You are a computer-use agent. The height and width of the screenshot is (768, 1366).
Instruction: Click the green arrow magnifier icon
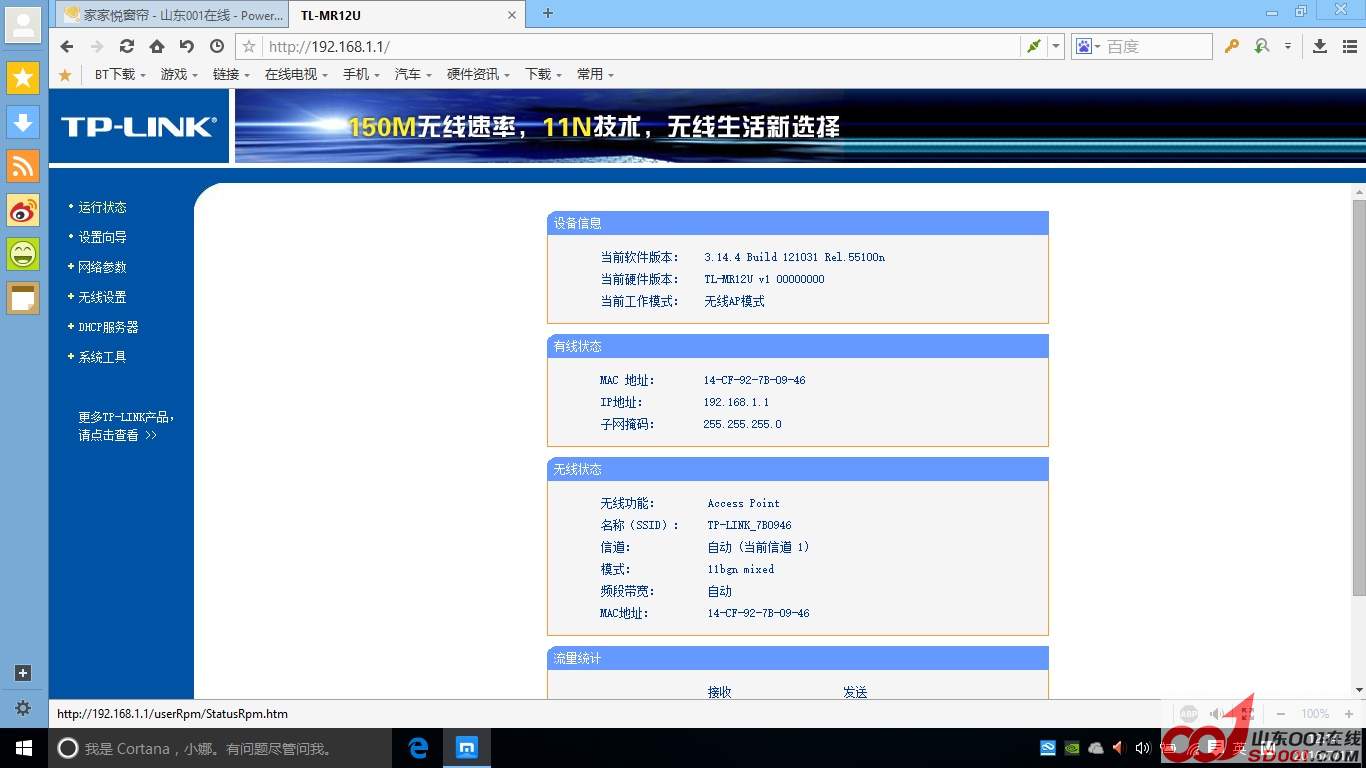pyautogui.click(x=1262, y=46)
